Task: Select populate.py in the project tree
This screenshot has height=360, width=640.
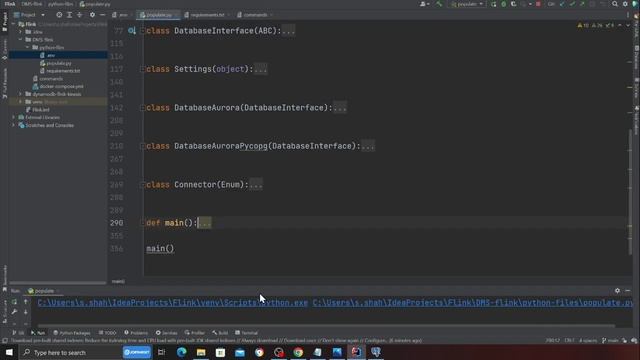Action: [59, 63]
